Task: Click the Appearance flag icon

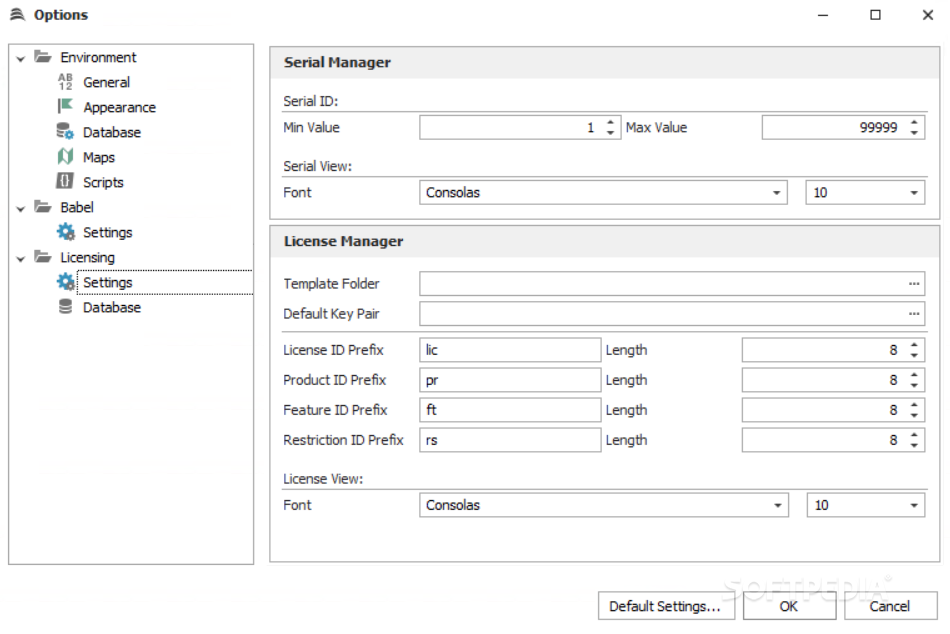Action: click(65, 107)
